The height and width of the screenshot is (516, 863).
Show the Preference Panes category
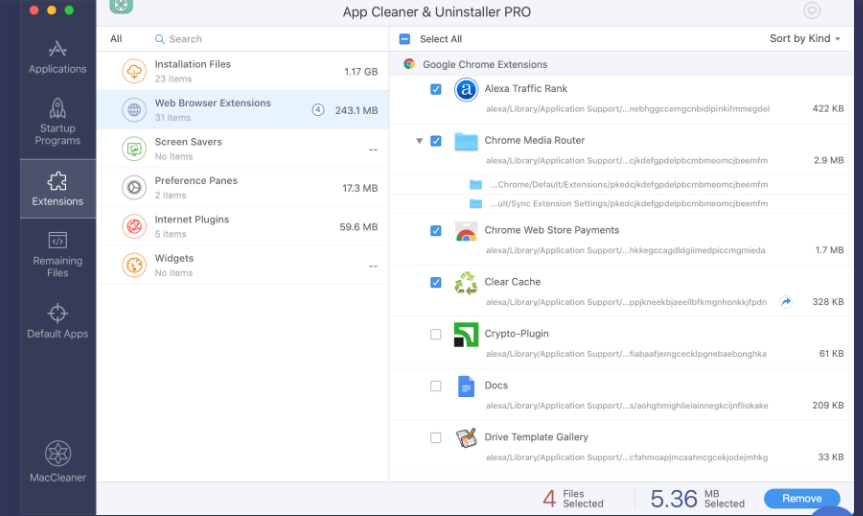[x=242, y=187]
